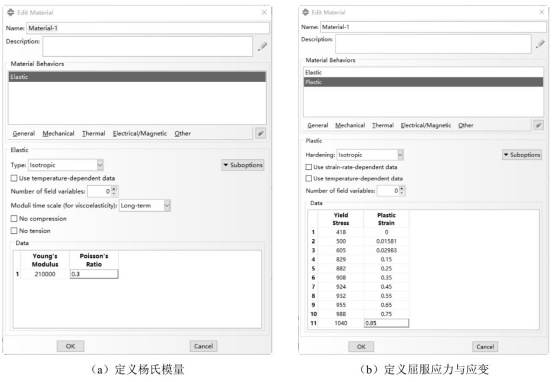Click Cancel in the right dialog

[485, 347]
